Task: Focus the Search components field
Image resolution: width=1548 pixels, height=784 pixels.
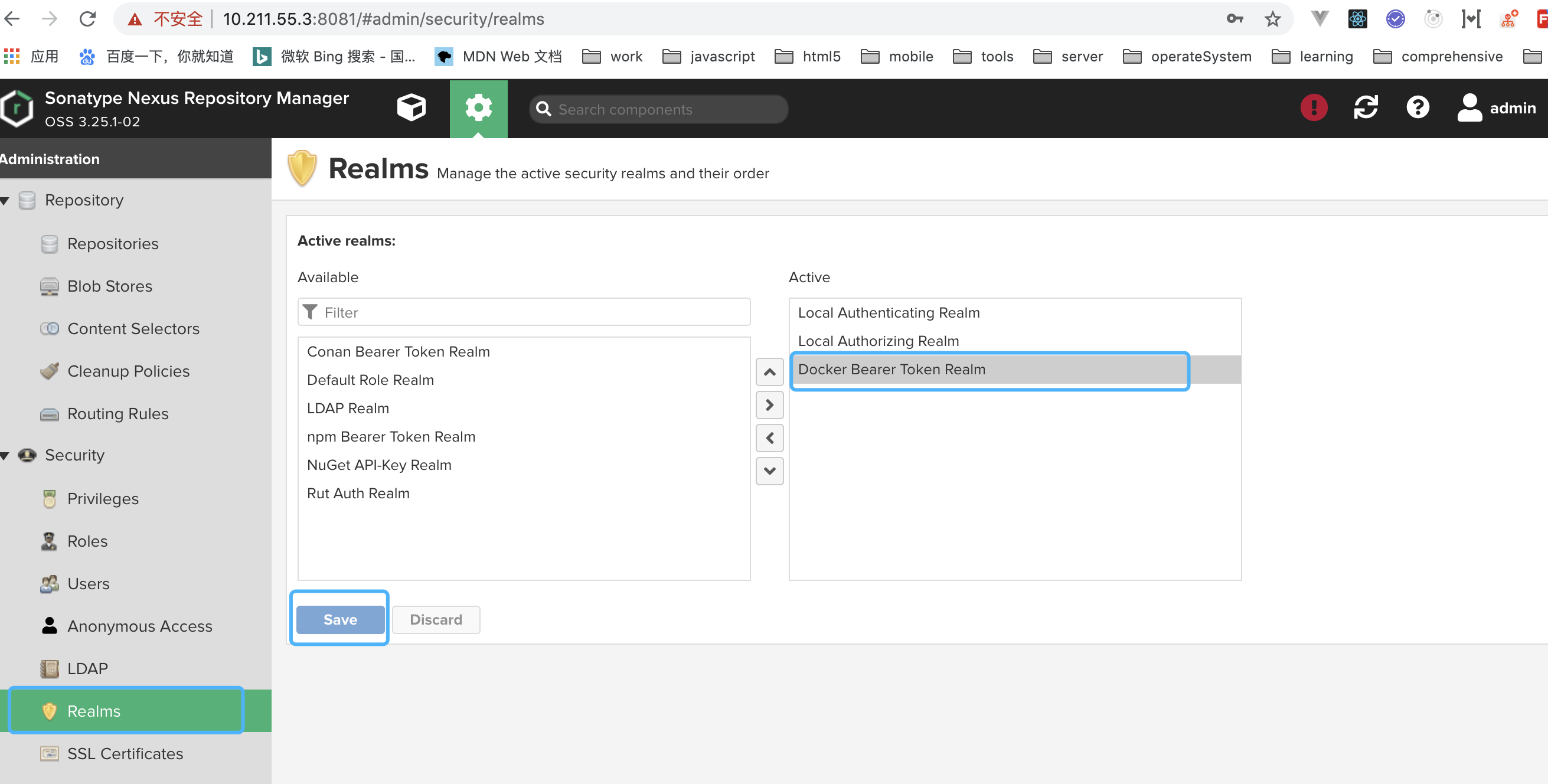Action: 659,109
